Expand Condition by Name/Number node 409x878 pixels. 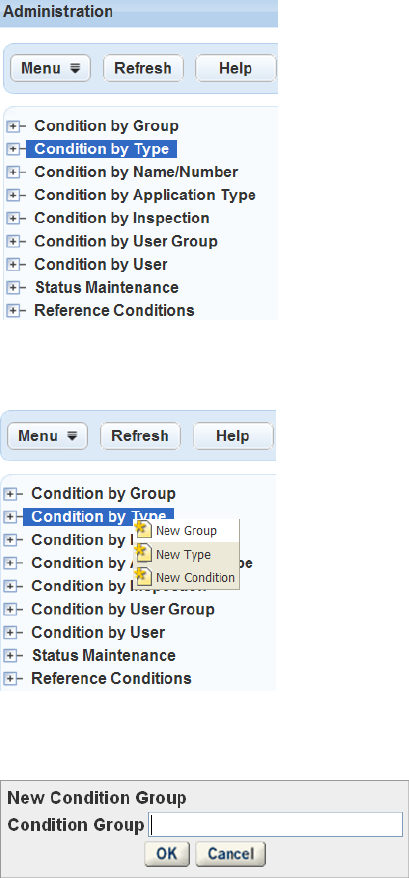point(13,172)
